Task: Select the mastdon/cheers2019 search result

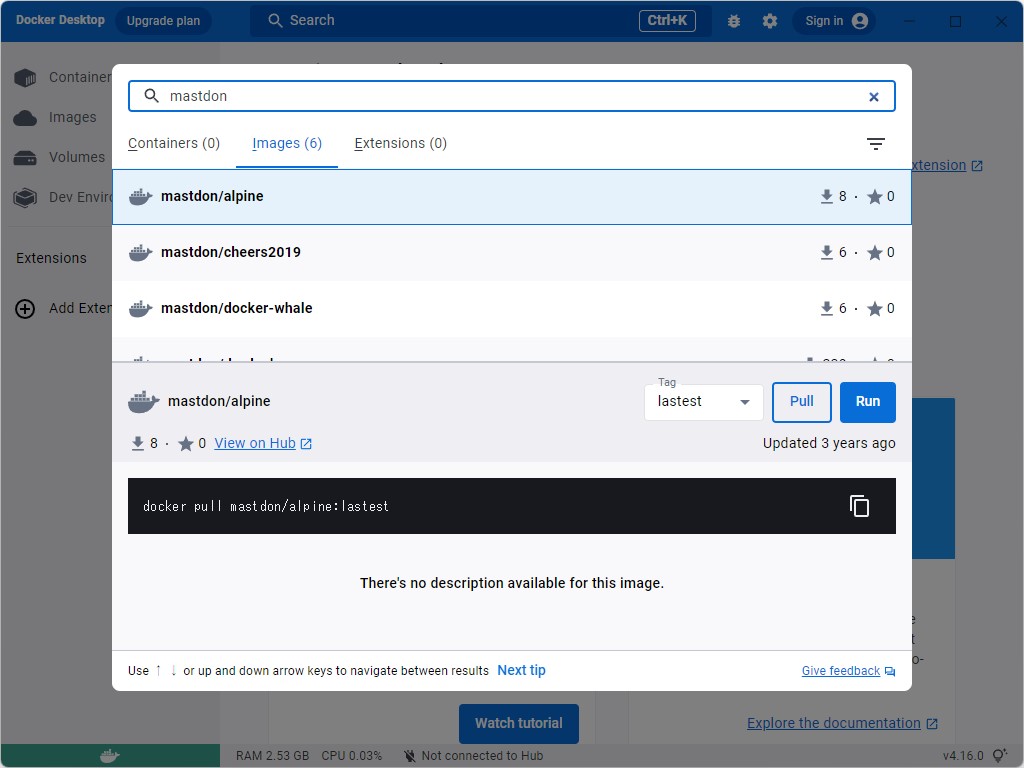Action: pyautogui.click(x=511, y=253)
